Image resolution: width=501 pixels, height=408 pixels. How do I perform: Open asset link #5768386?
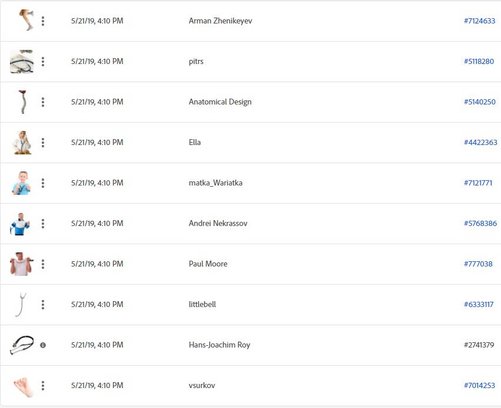pos(480,223)
